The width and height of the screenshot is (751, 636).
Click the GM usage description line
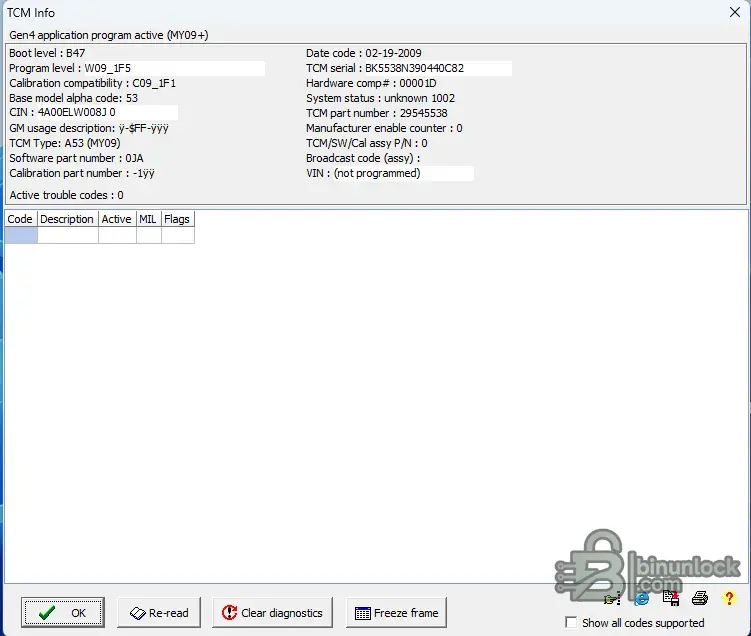(89, 128)
